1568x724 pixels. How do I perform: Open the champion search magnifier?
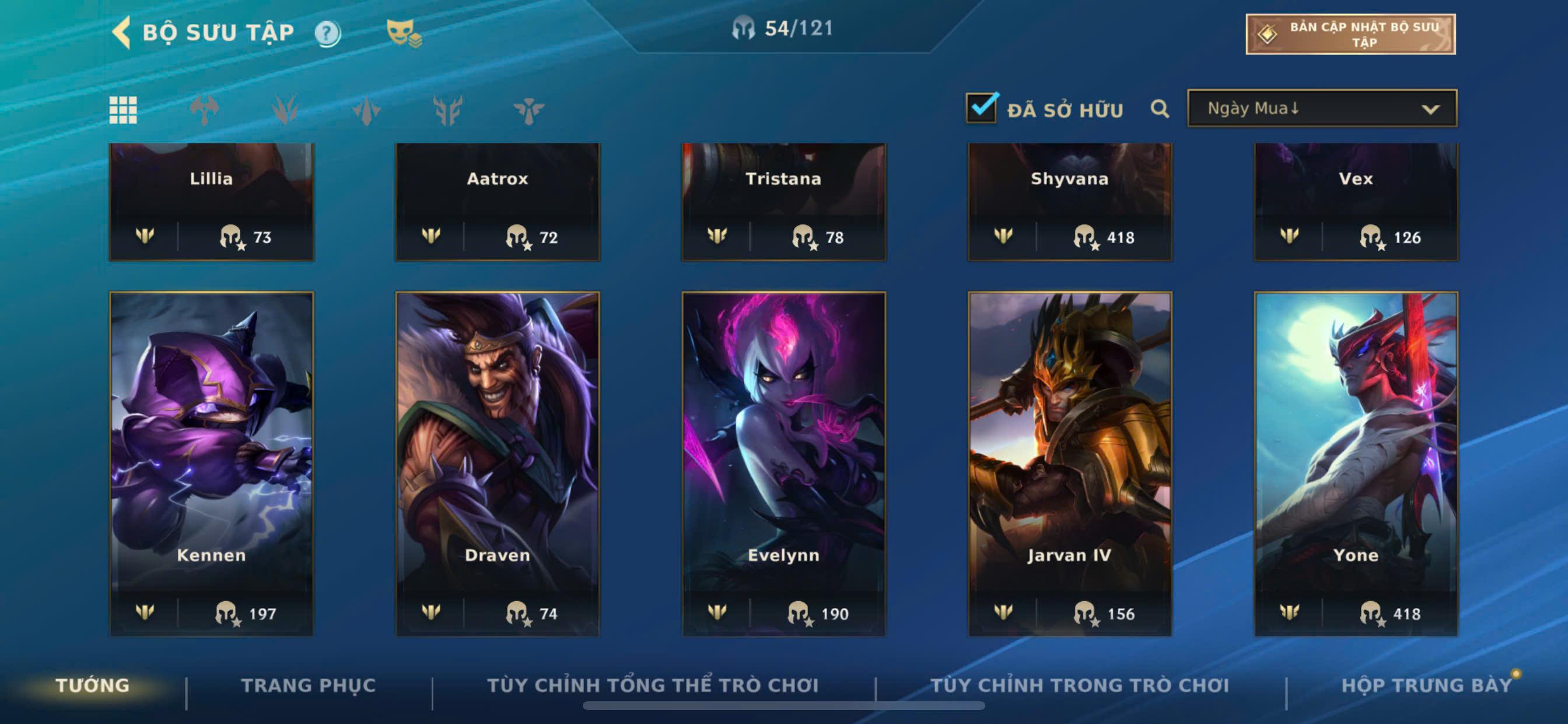tap(1160, 109)
